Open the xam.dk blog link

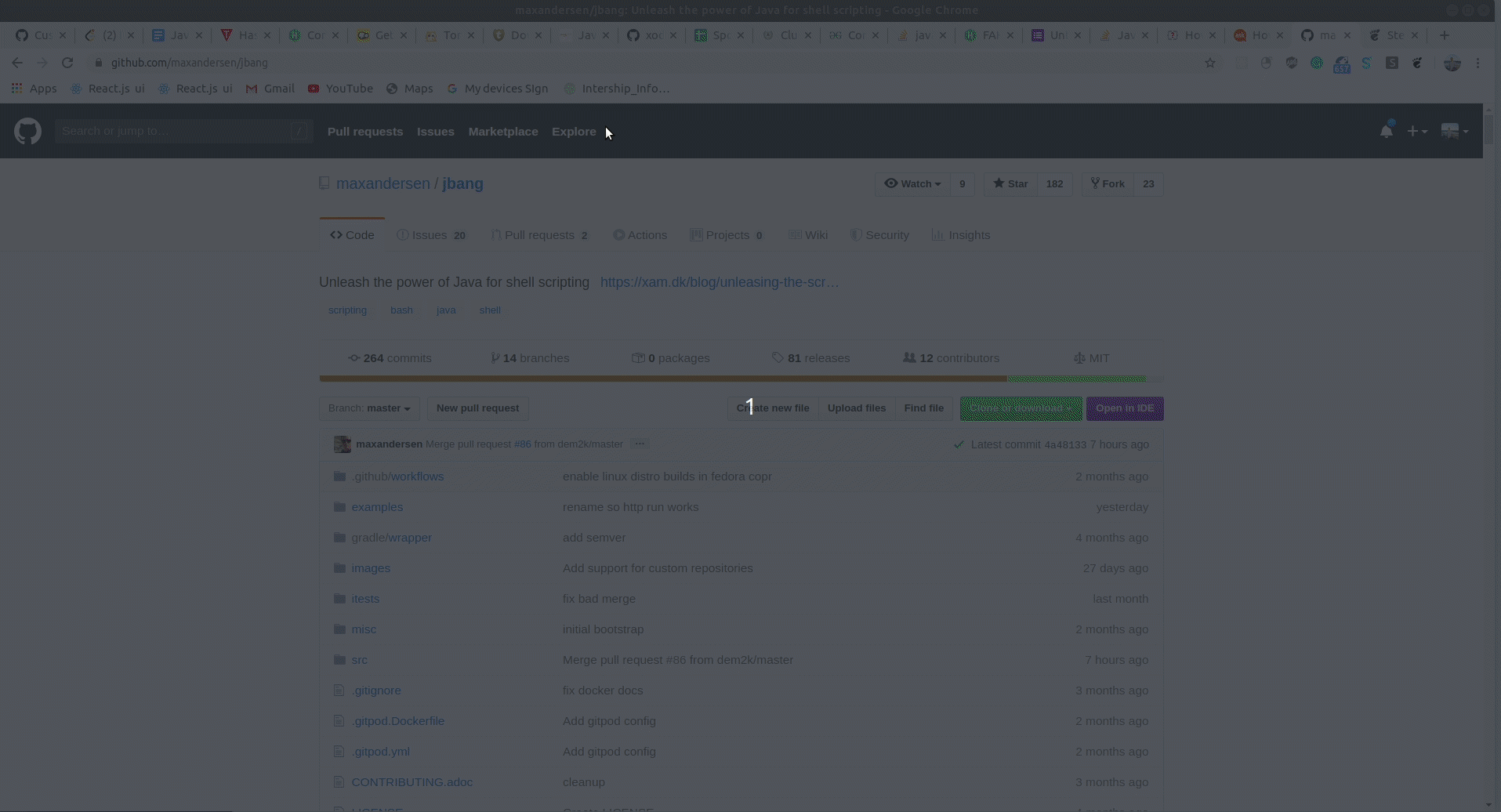(720, 282)
